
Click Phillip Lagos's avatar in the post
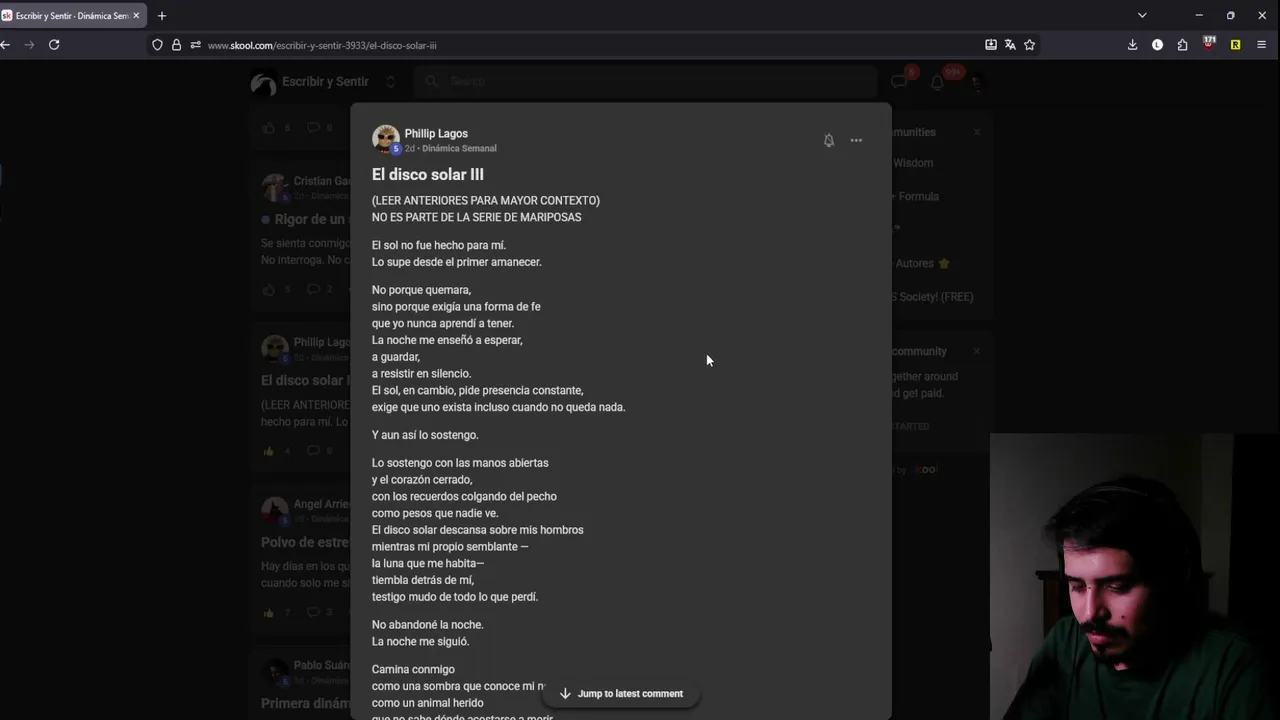[x=385, y=139]
